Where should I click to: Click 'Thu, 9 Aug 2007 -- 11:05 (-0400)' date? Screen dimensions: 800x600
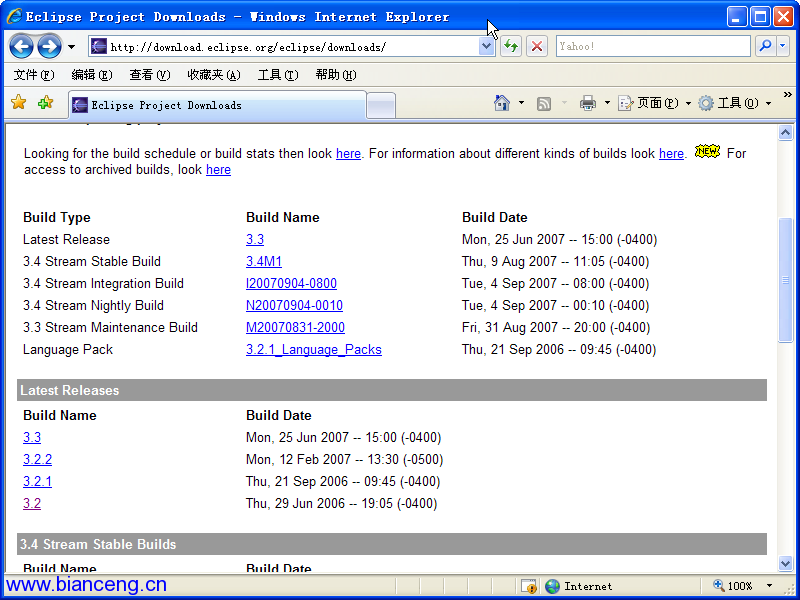[x=556, y=262]
